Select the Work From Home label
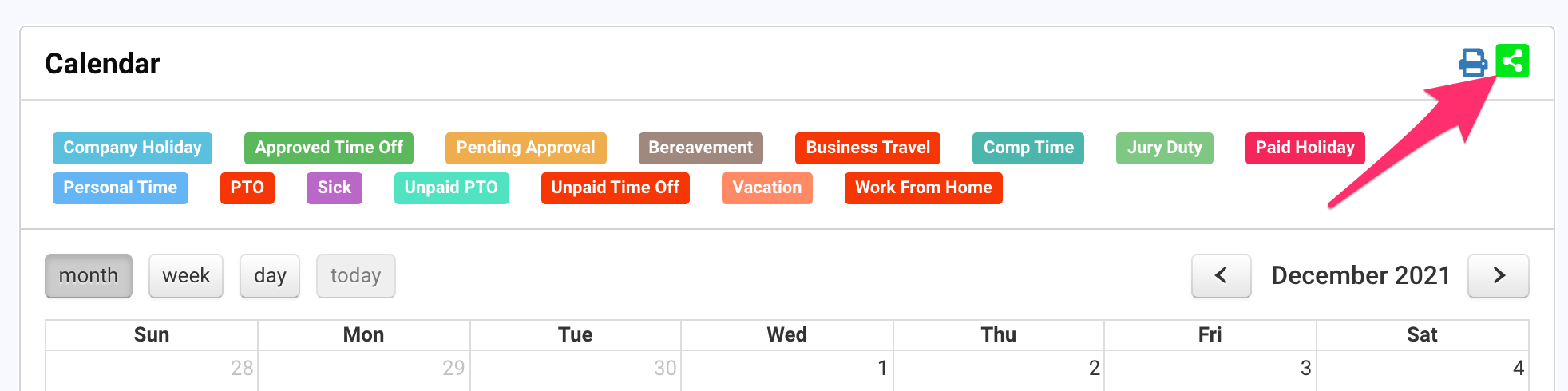 click(x=924, y=188)
